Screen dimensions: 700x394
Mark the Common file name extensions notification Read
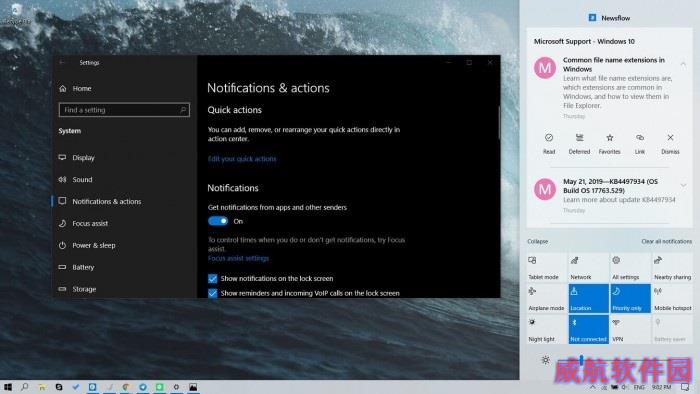point(549,144)
